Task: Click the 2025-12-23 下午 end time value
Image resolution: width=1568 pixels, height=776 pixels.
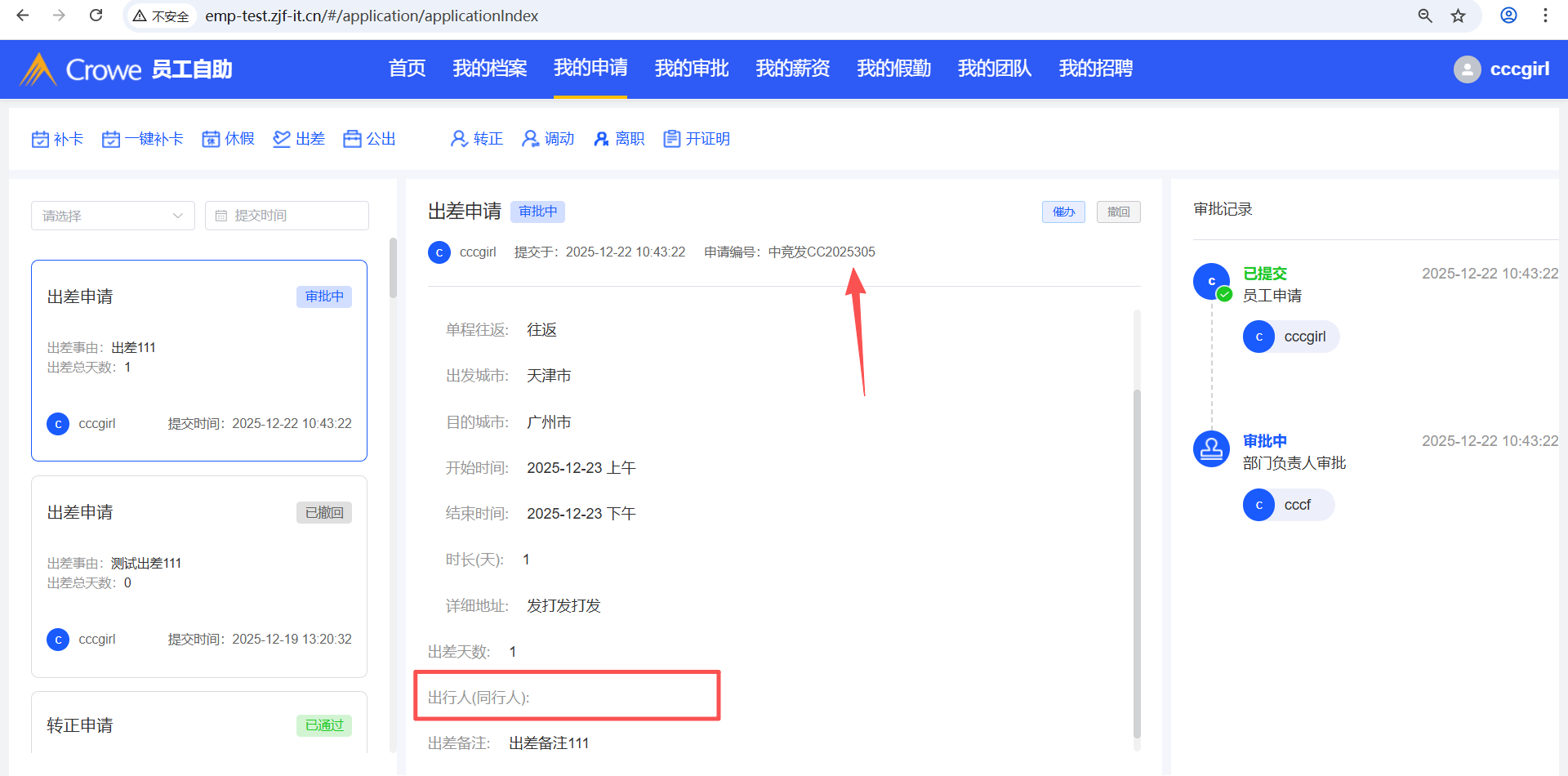Action: click(581, 514)
